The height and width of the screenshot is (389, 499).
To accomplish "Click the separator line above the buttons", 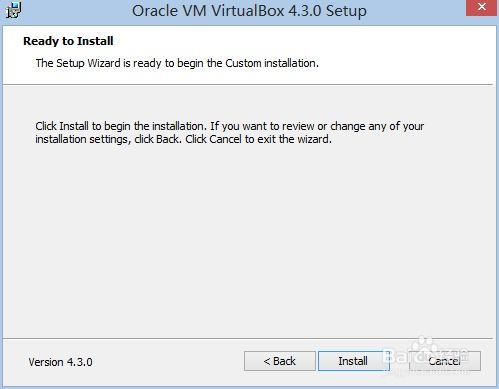I will click(x=248, y=339).
